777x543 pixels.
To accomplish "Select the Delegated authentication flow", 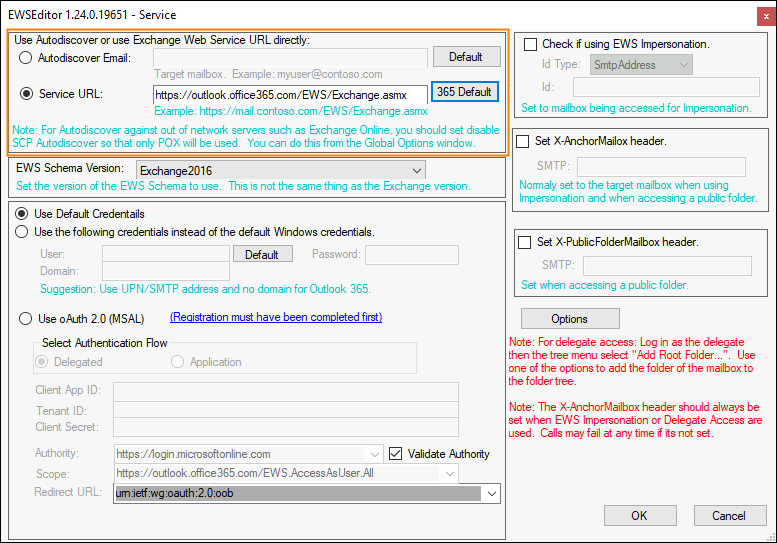I will tap(42, 362).
